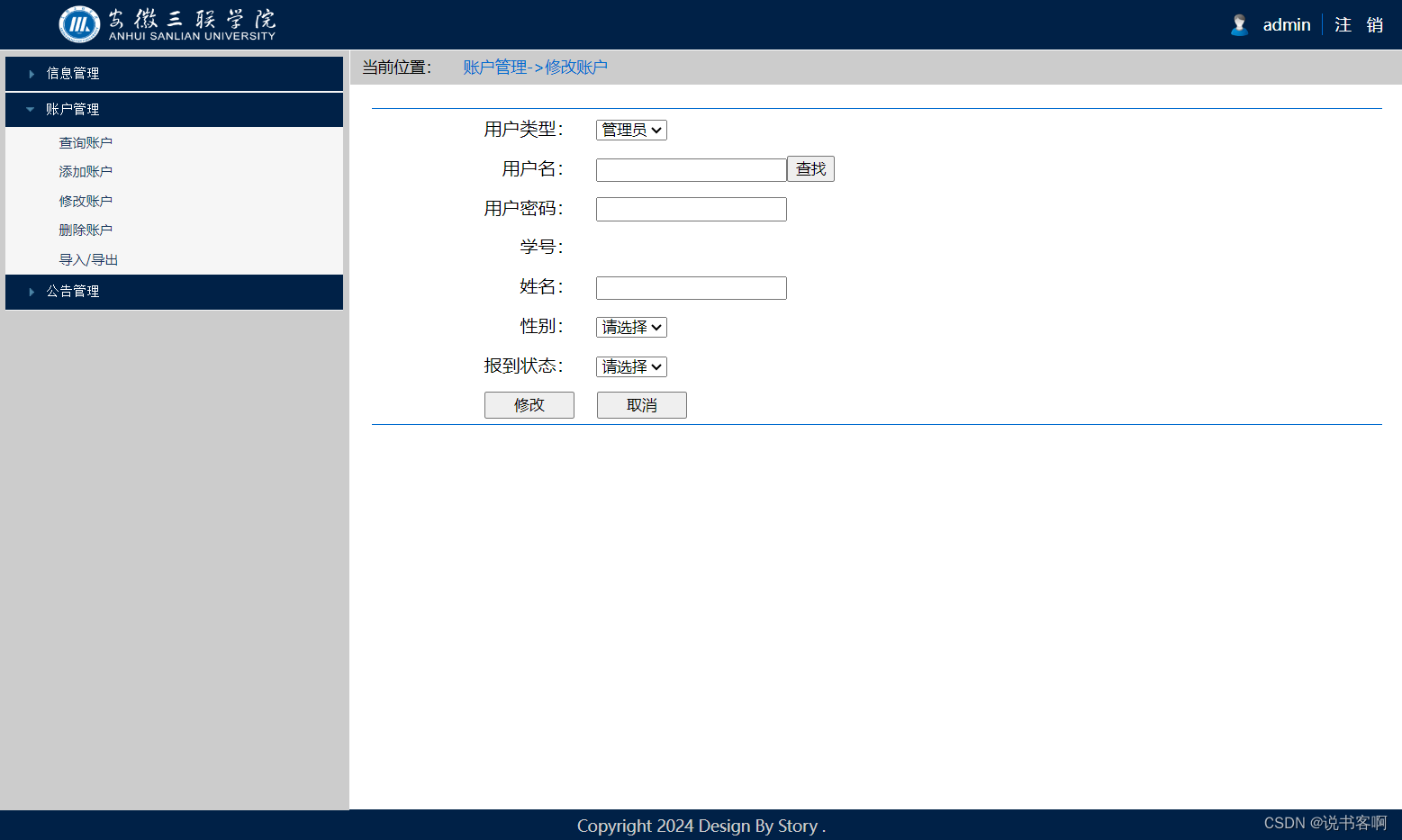Screen dimensions: 1402x840
Task: Focus the 用户密码 input field
Action: 692,209
